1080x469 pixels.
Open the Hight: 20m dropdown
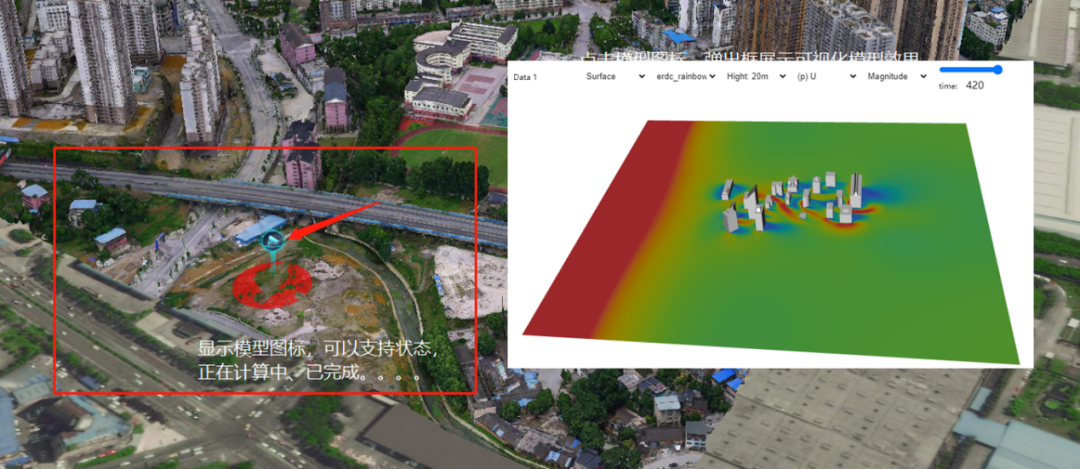756,76
